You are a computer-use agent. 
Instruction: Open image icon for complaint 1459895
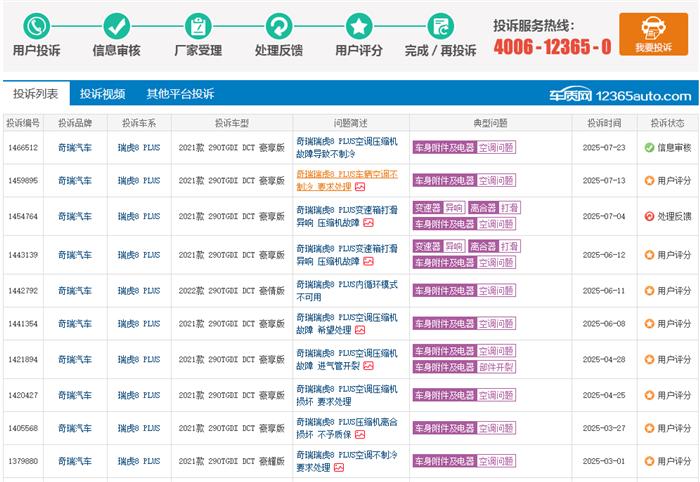pyautogui.click(x=362, y=187)
